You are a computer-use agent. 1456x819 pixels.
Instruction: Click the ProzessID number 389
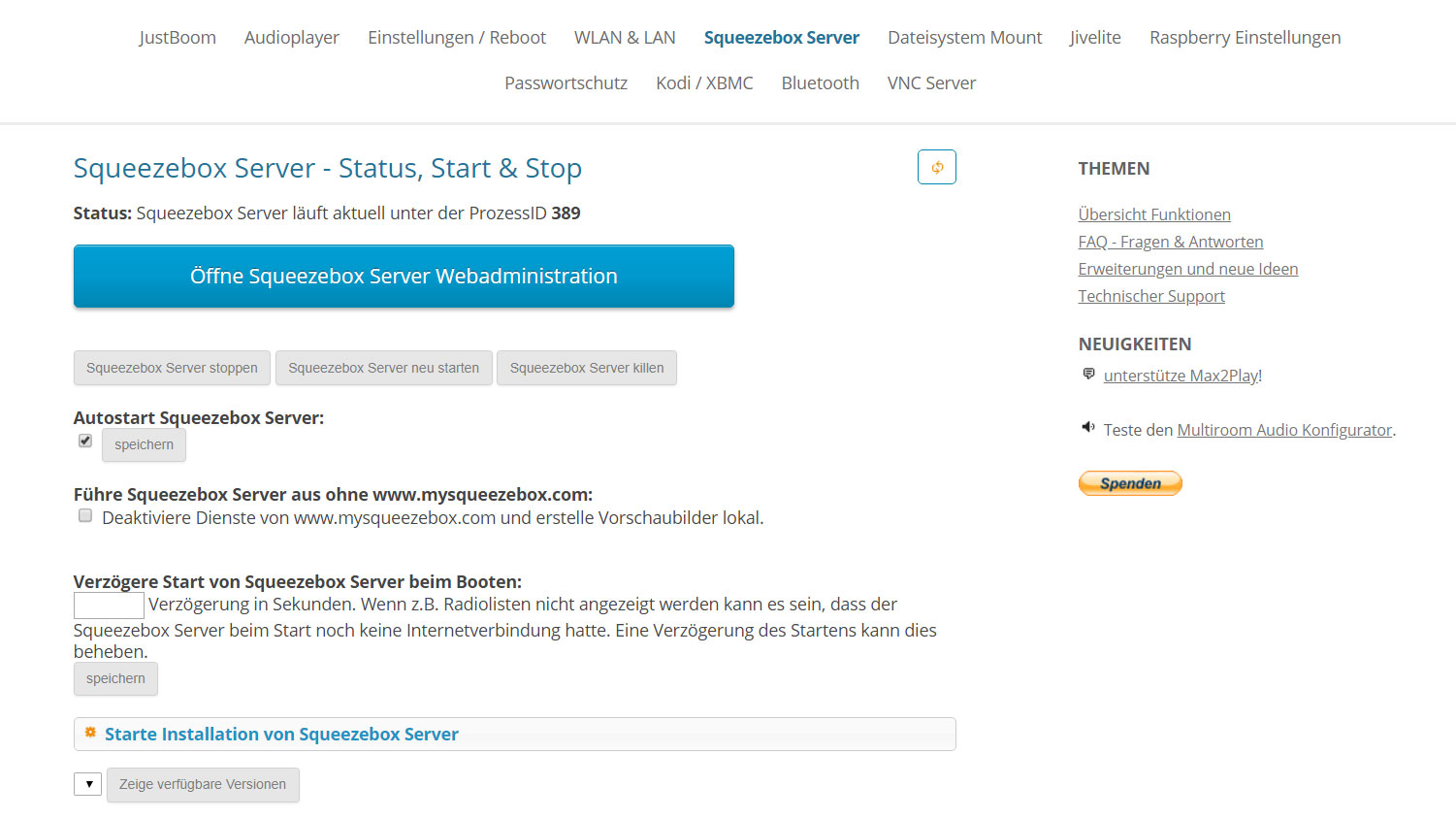tap(566, 213)
